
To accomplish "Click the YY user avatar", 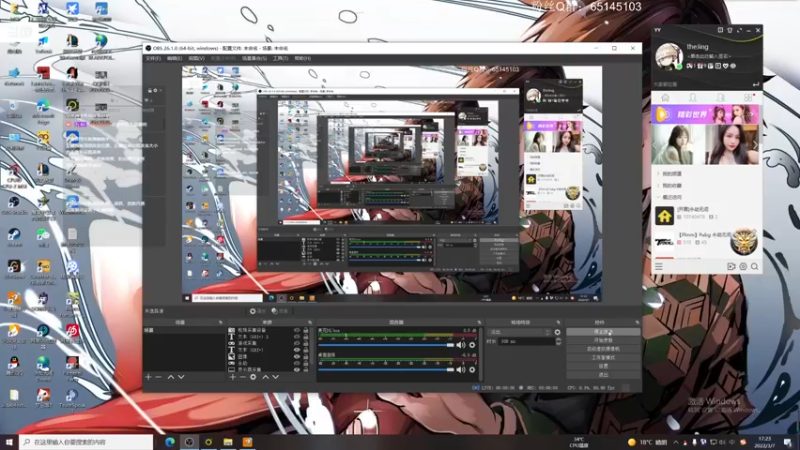I will pyautogui.click(x=669, y=56).
